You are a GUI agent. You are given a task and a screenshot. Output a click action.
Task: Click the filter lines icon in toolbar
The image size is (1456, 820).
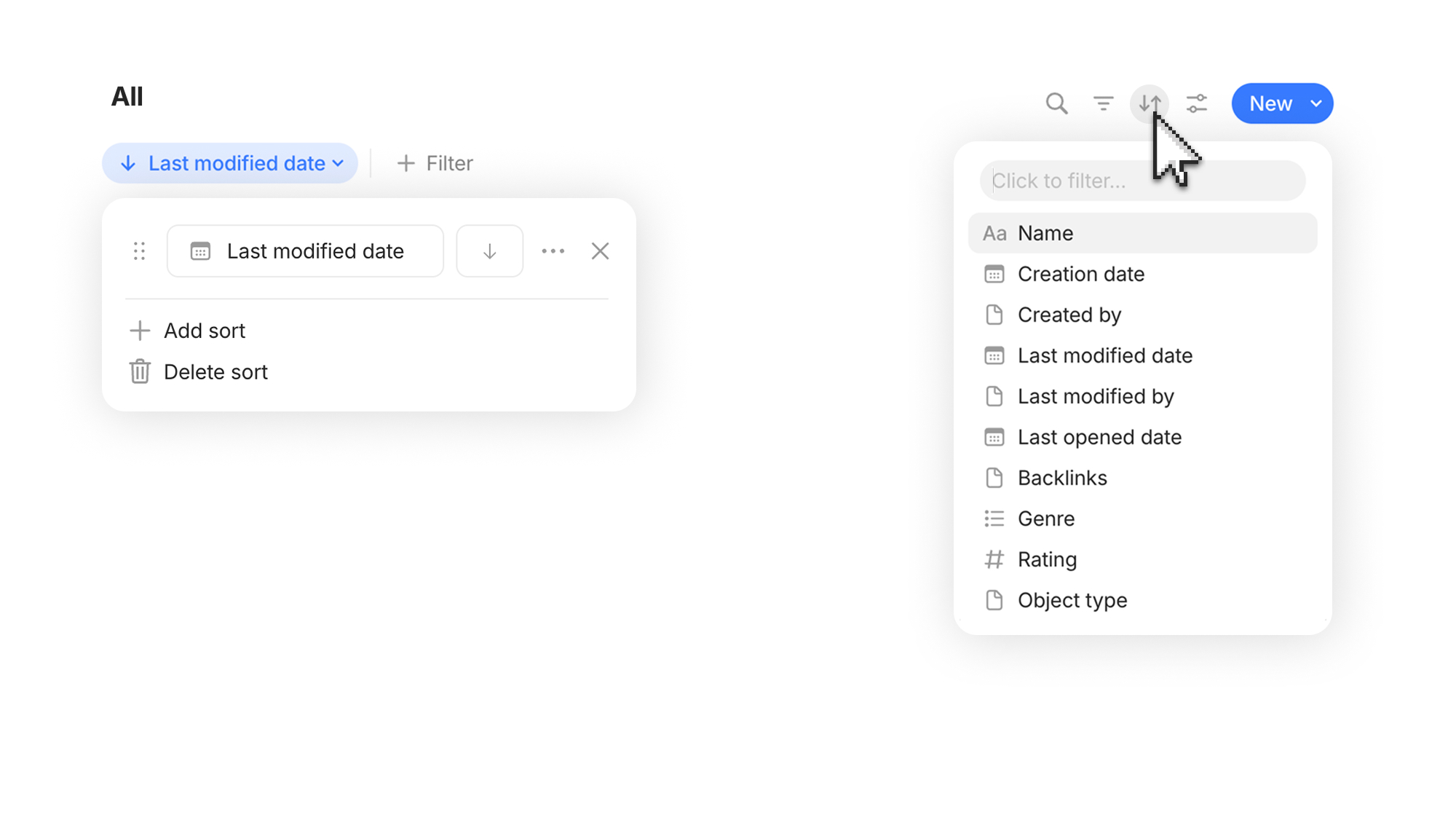(x=1103, y=103)
